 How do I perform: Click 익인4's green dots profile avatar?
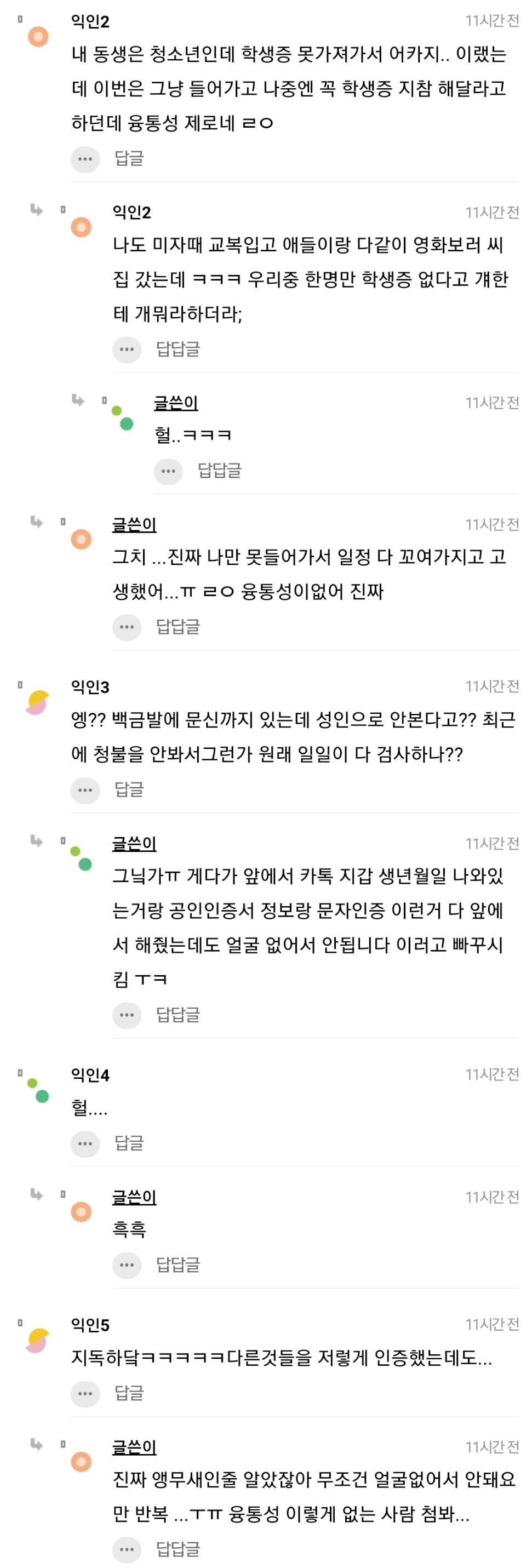pos(38,1090)
